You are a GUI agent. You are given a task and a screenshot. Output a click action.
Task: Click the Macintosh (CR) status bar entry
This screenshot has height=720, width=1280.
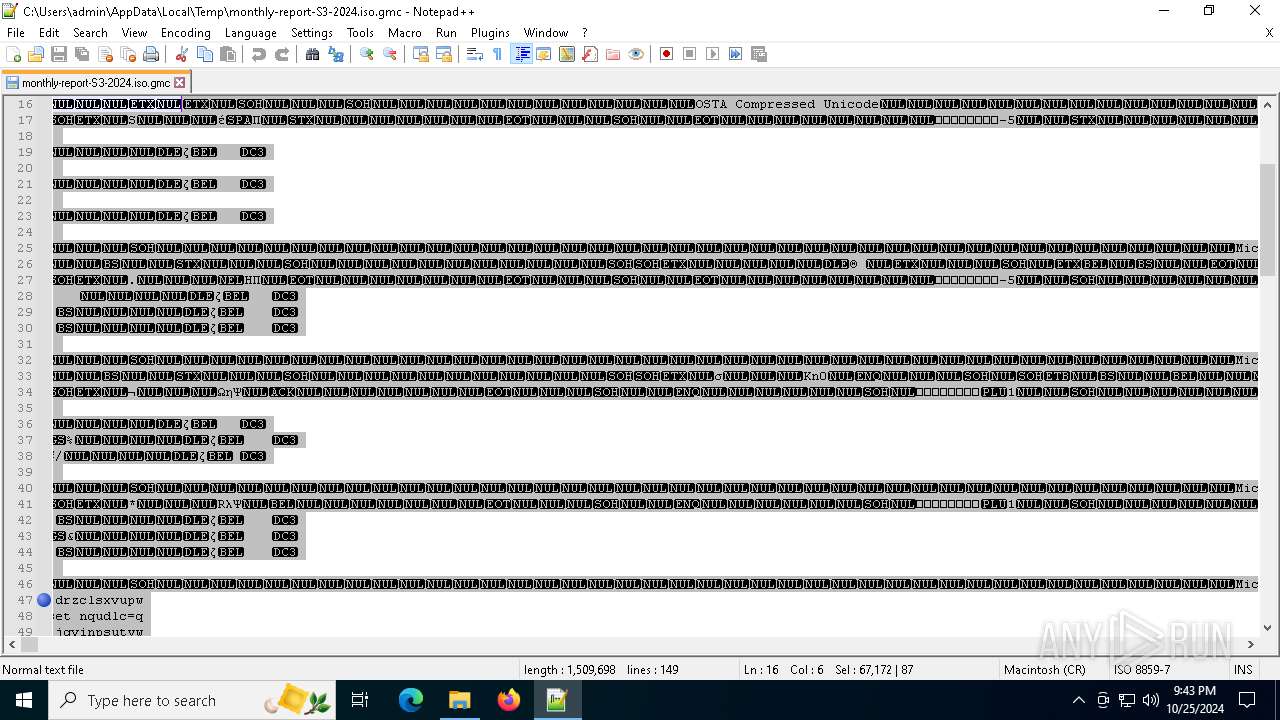pos(1045,670)
